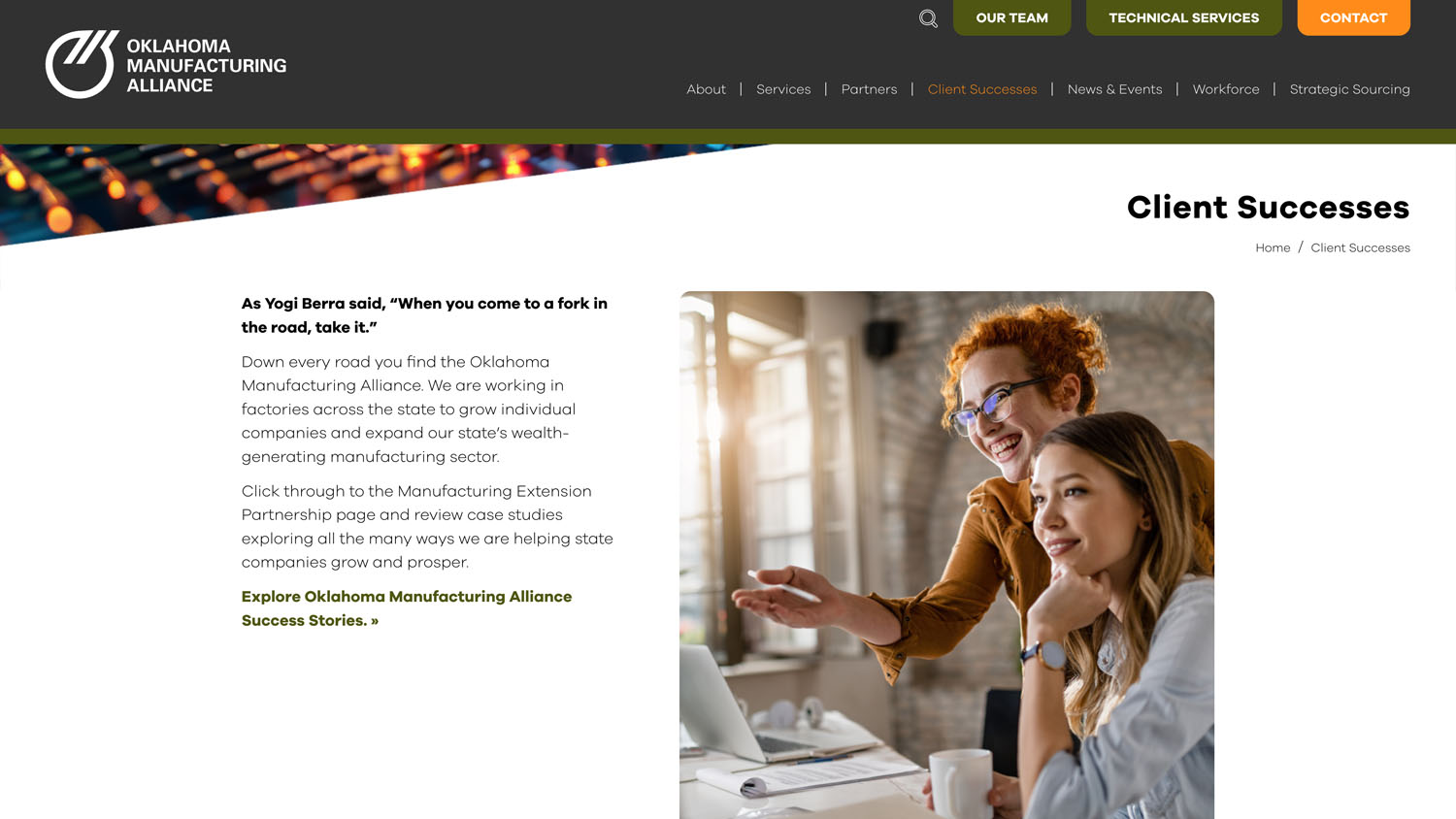
Task: Click the Oklahoma Manufacturing Alliance logo text
Action: point(206,66)
